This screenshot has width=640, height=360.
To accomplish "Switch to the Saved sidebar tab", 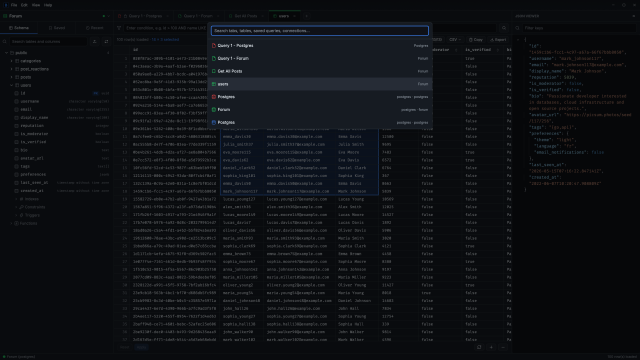I will pos(57,28).
